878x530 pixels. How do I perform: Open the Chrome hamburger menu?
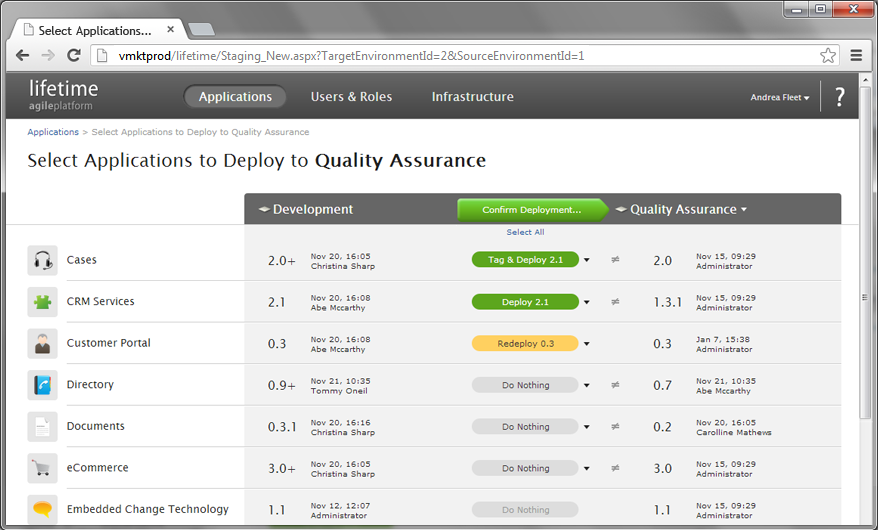(856, 55)
